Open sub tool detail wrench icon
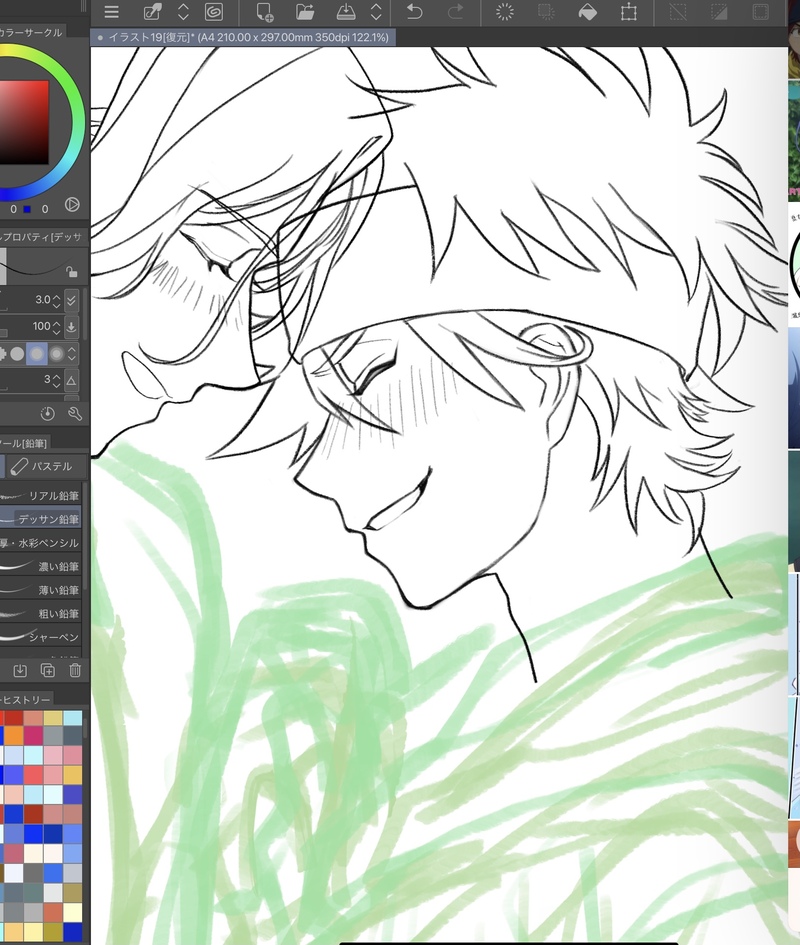The image size is (800, 945). tap(75, 413)
